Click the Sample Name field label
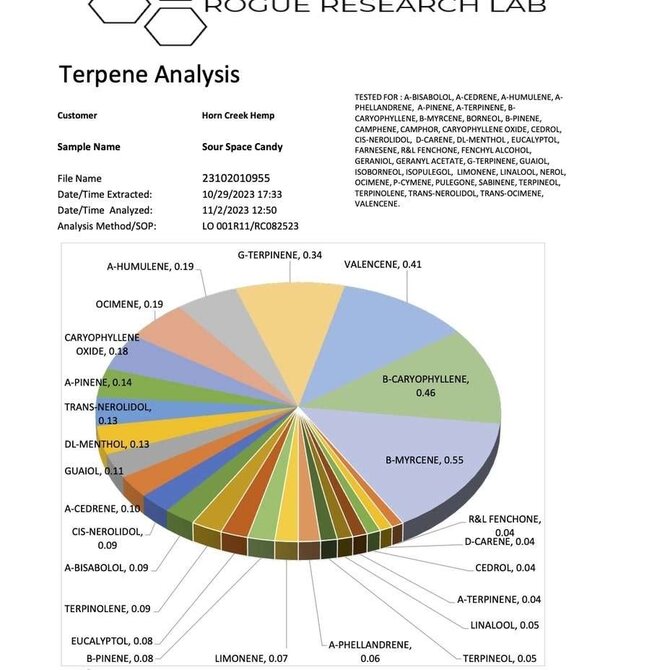 tap(88, 147)
